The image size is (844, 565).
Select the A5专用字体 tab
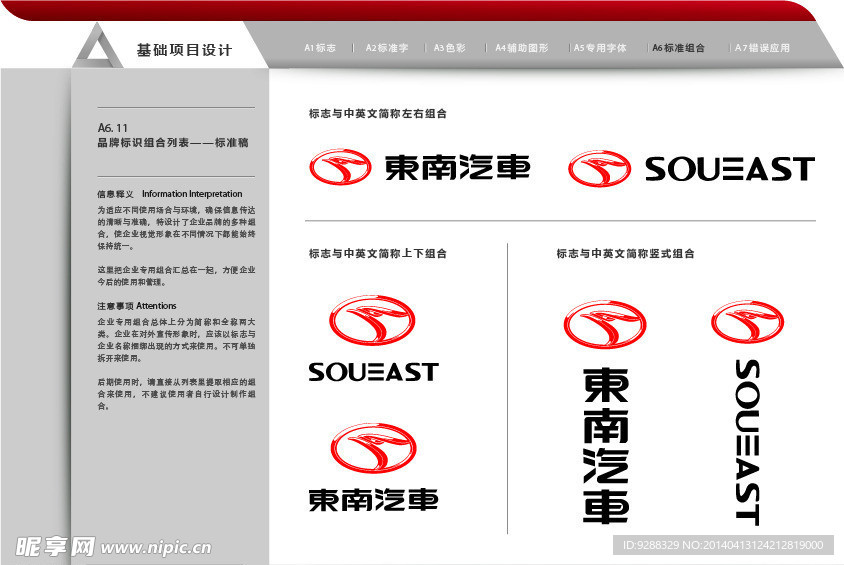click(600, 48)
